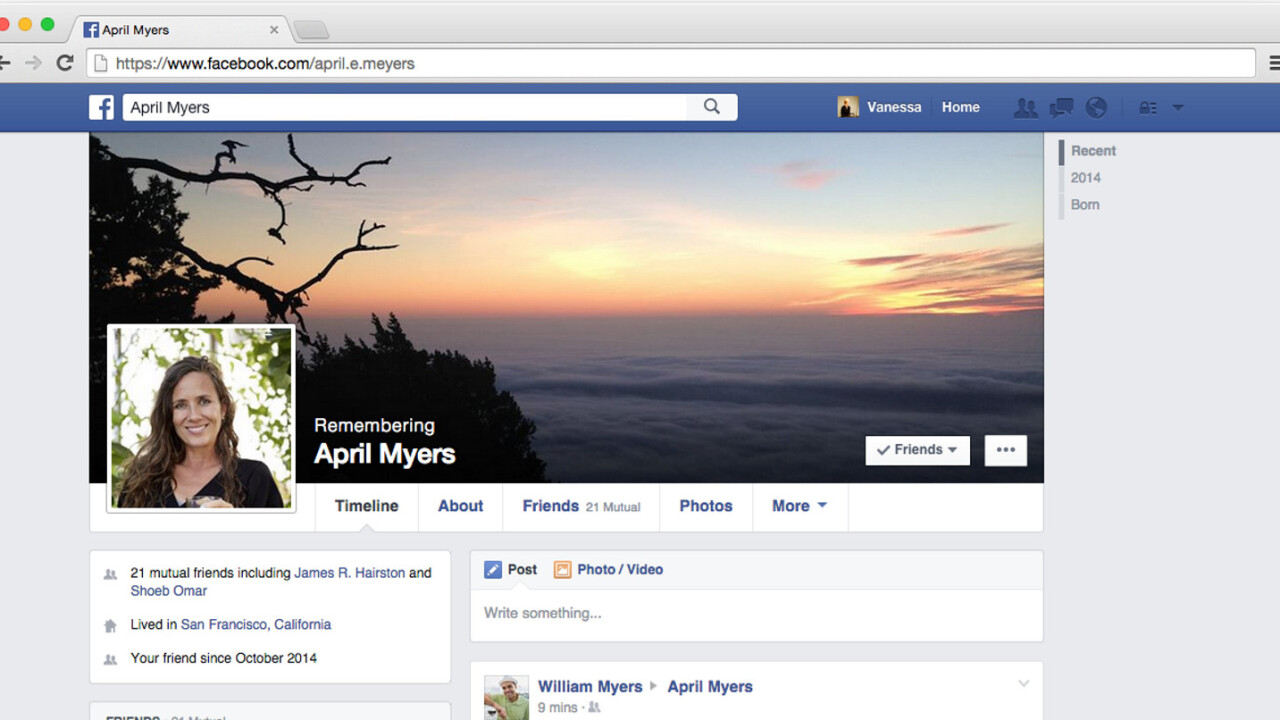Open the Friends status dropdown
Screen dimensions: 1280x720
click(917, 450)
